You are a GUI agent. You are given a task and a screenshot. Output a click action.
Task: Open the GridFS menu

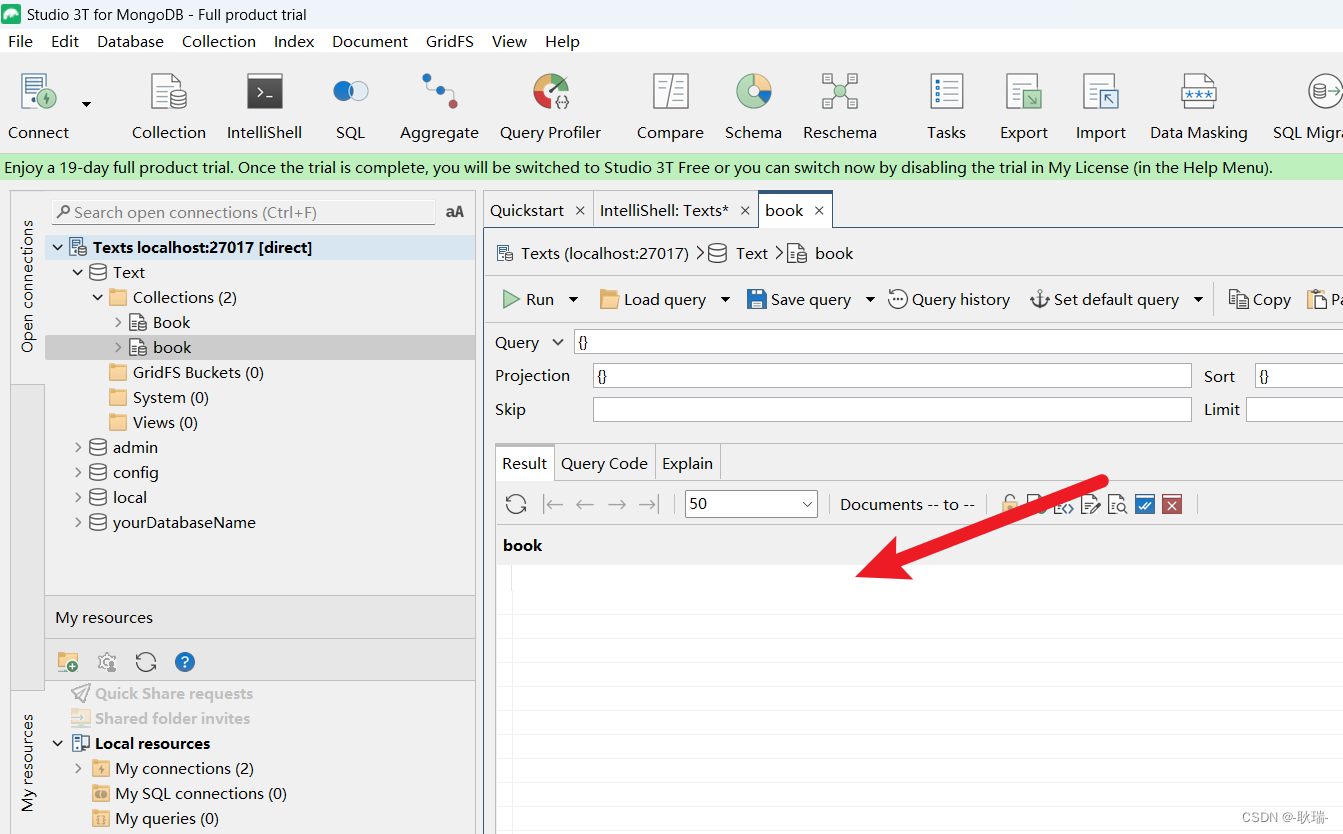point(450,41)
